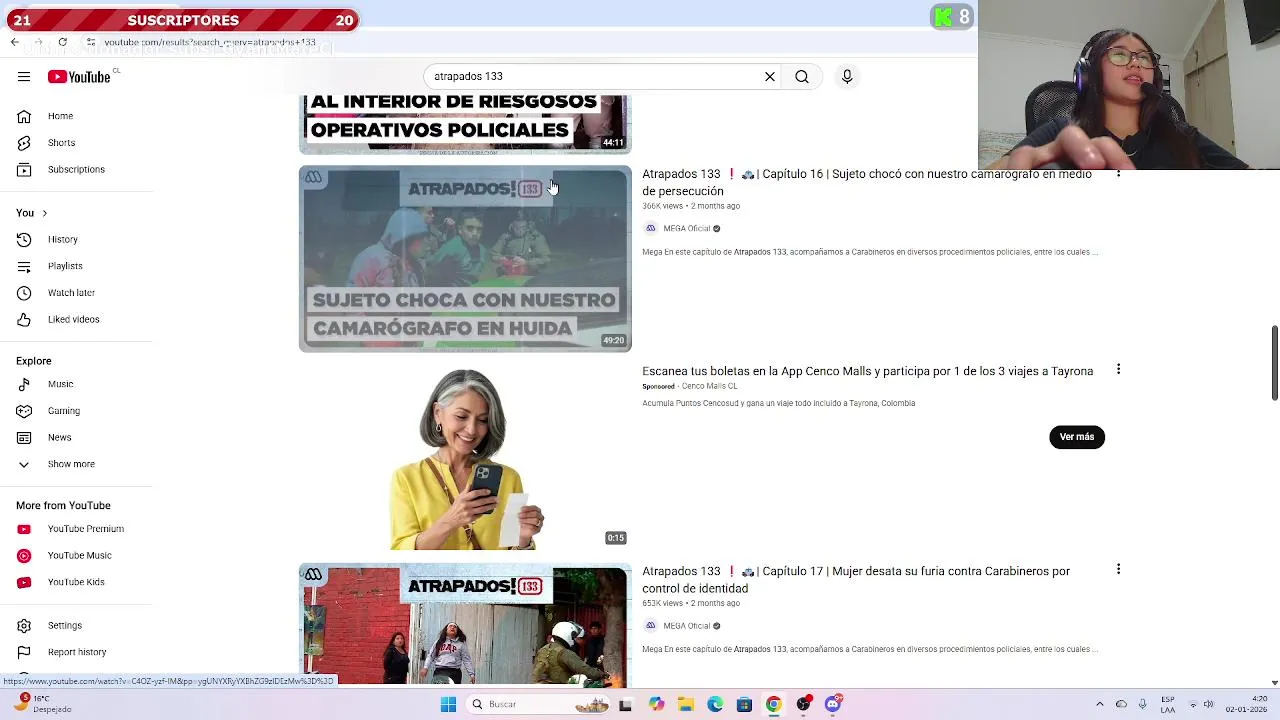Open more options for Capítulo 17 video
Image resolution: width=1280 pixels, height=720 pixels.
[1118, 569]
